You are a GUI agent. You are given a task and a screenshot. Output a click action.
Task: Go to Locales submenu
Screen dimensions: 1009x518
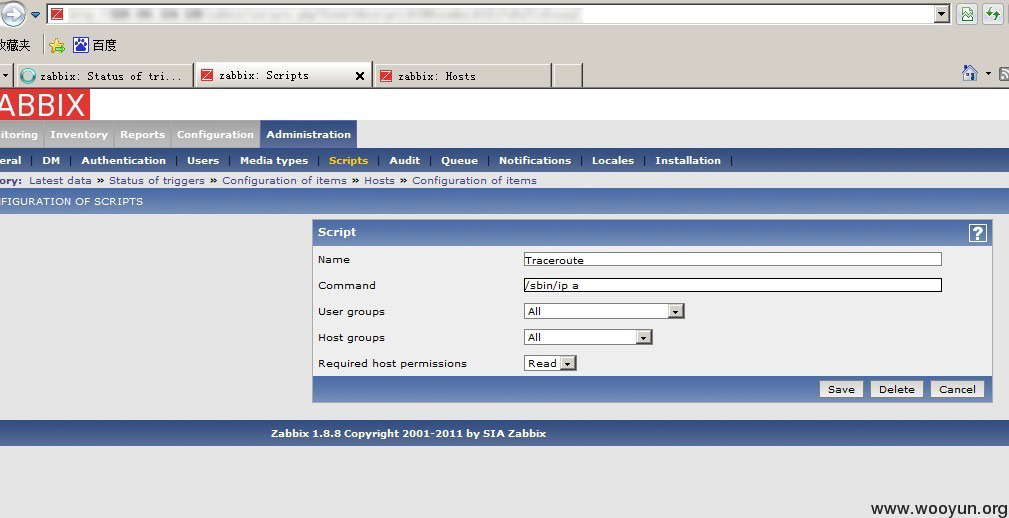tap(613, 160)
